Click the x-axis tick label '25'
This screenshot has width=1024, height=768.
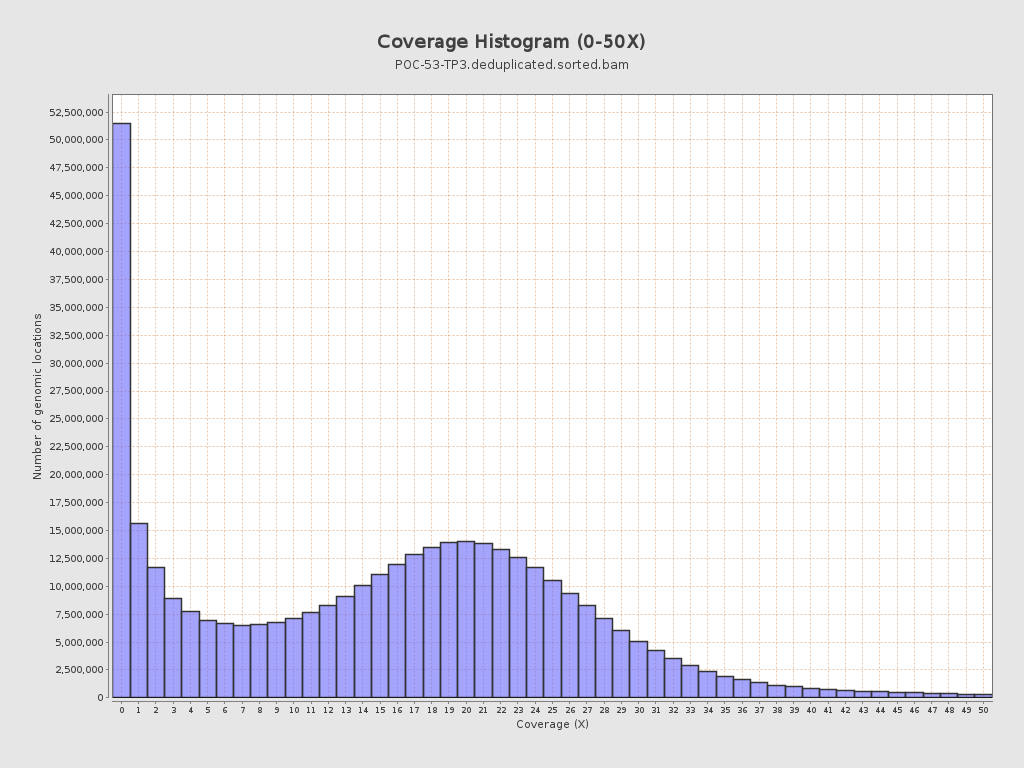(552, 711)
